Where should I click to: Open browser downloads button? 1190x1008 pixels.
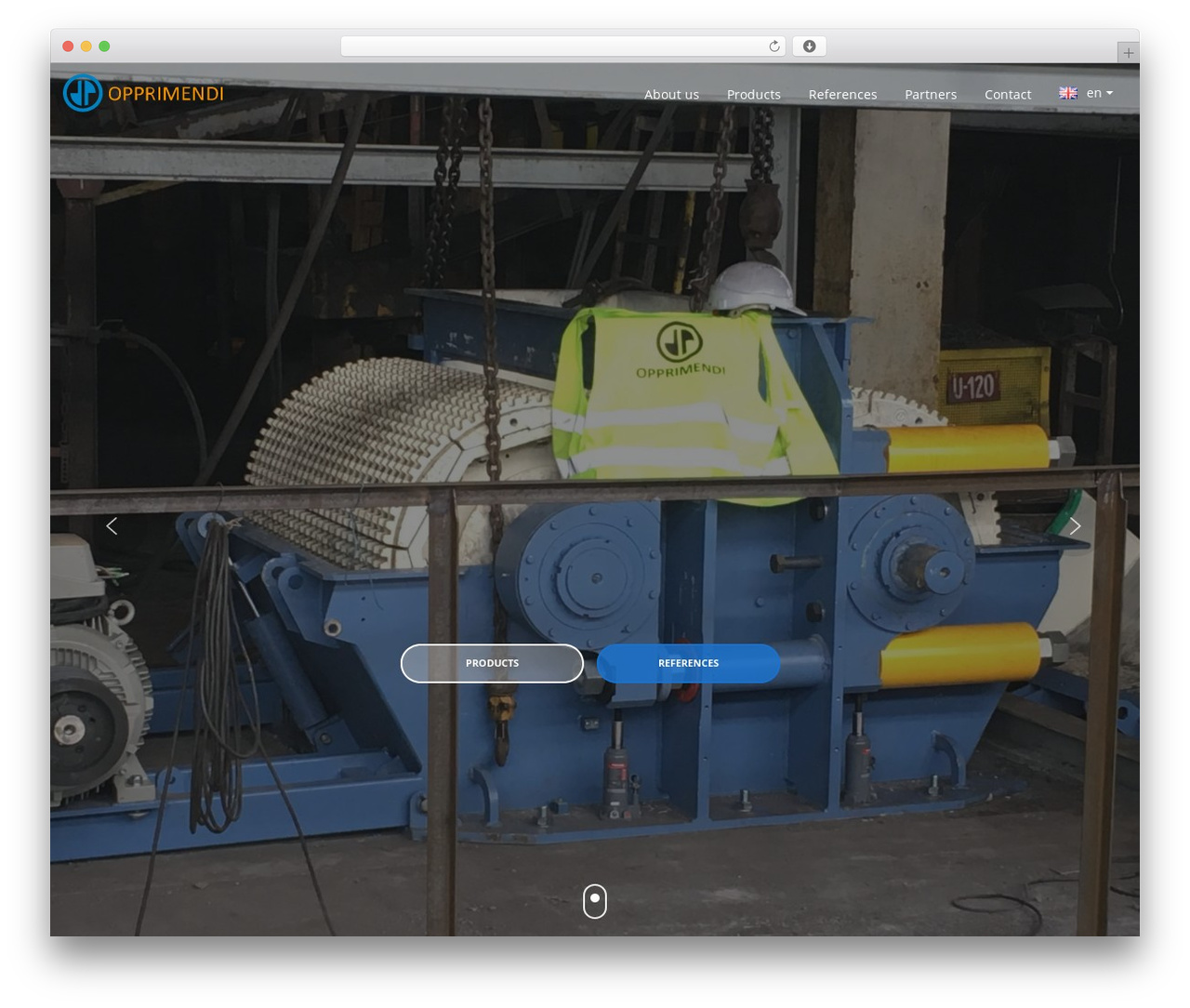tap(809, 46)
